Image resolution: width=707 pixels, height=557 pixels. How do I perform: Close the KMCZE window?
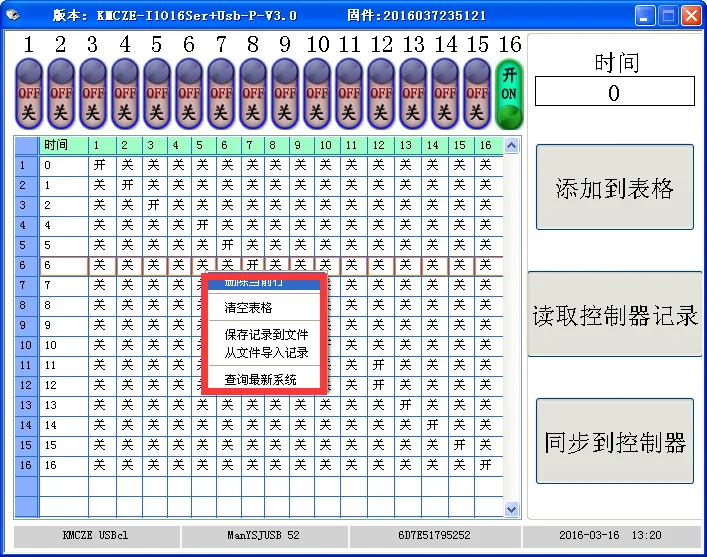coord(691,16)
